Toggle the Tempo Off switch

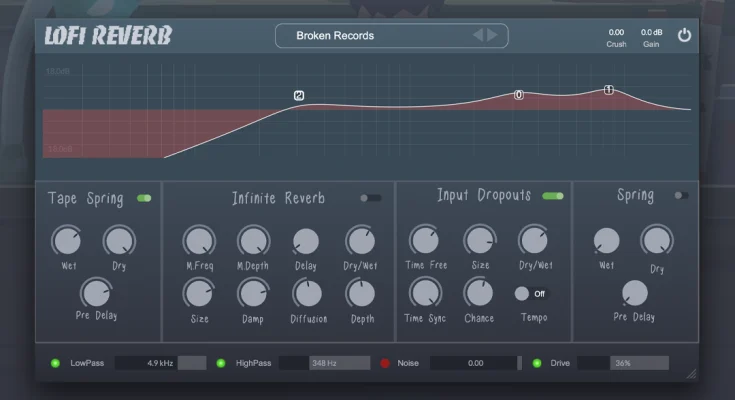point(530,294)
